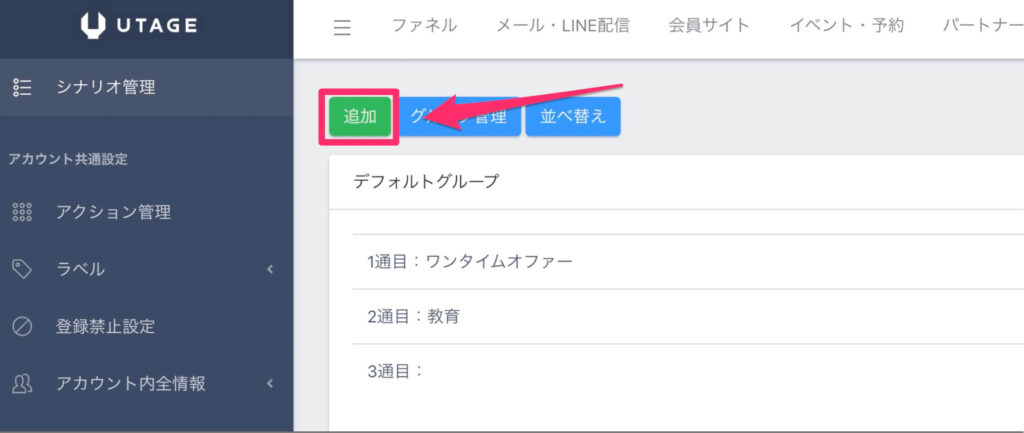Image resolution: width=1024 pixels, height=433 pixels.
Task: Open the メール・LINE配信 menu
Action: point(563,26)
